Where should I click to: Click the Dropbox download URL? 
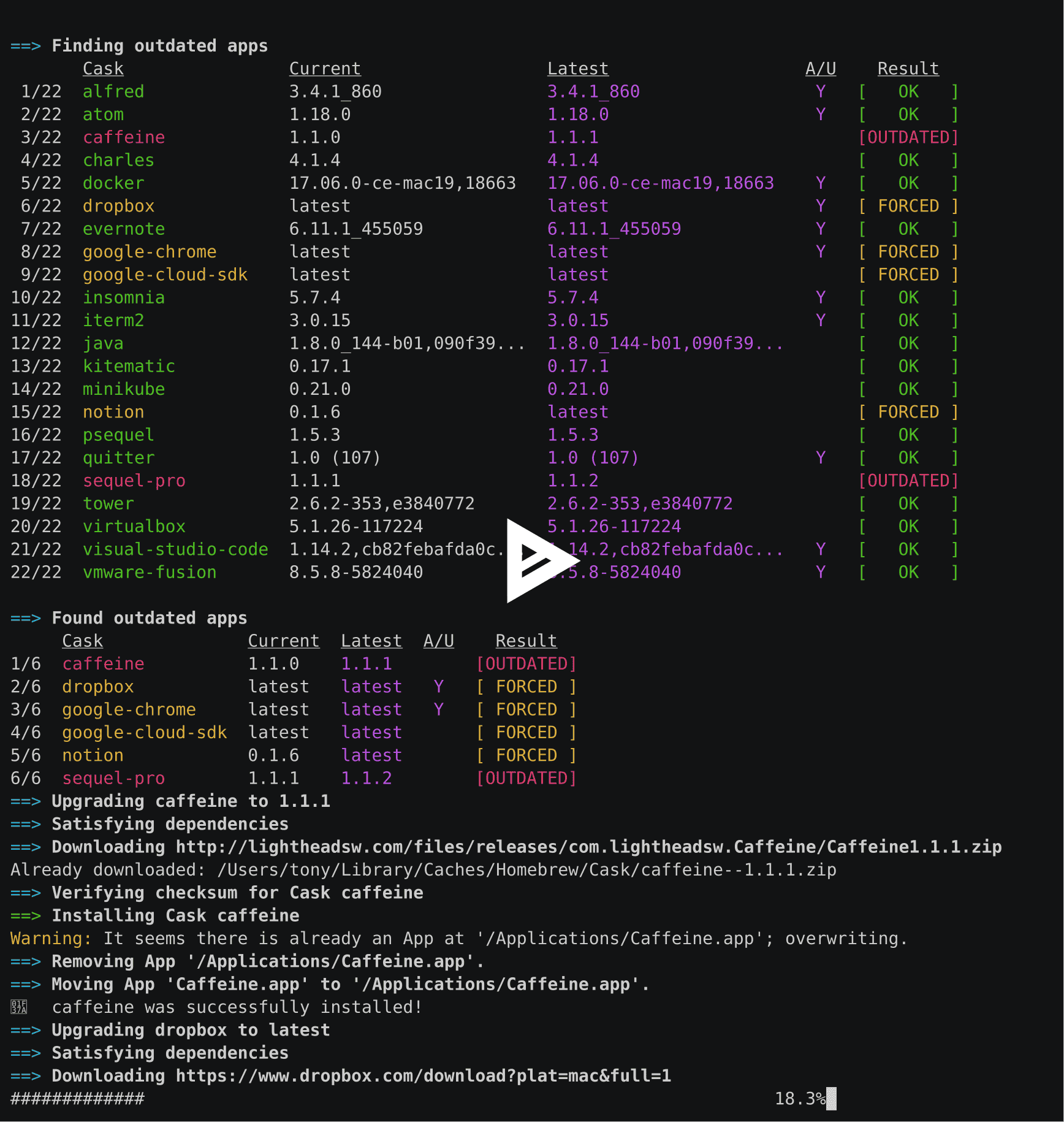(423, 1076)
